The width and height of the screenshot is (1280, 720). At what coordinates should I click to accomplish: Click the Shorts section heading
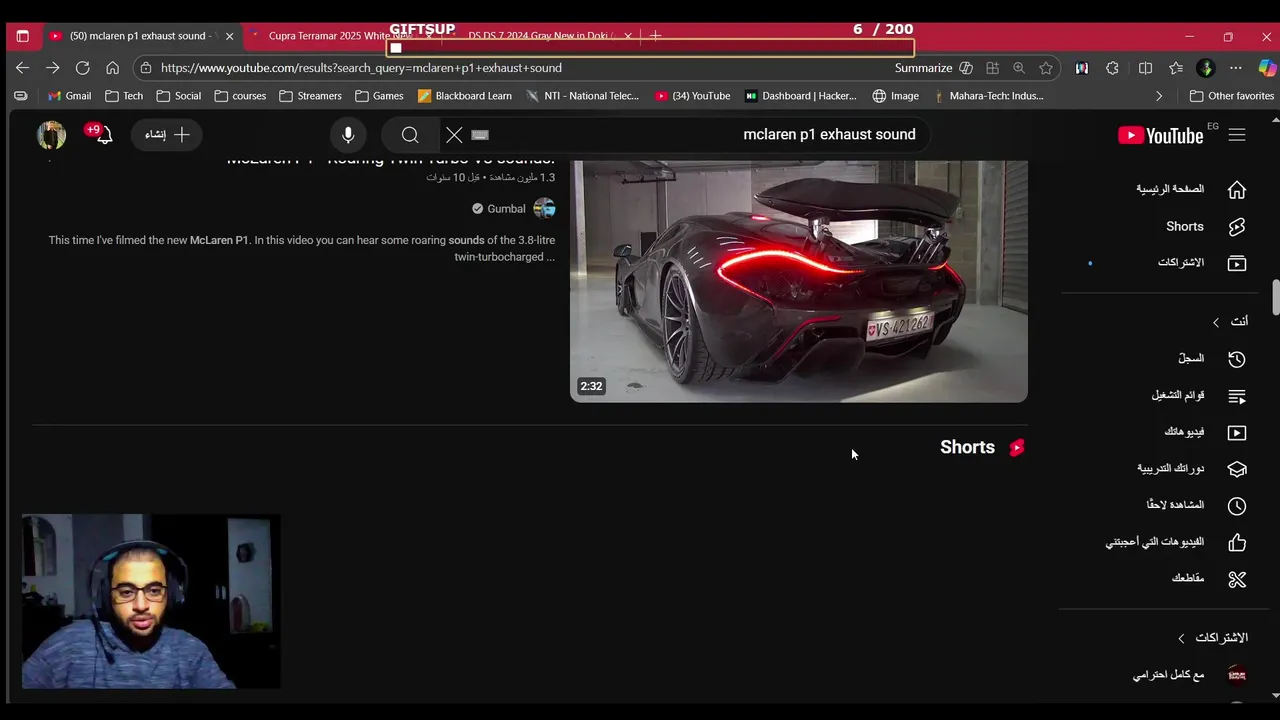[x=967, y=447]
